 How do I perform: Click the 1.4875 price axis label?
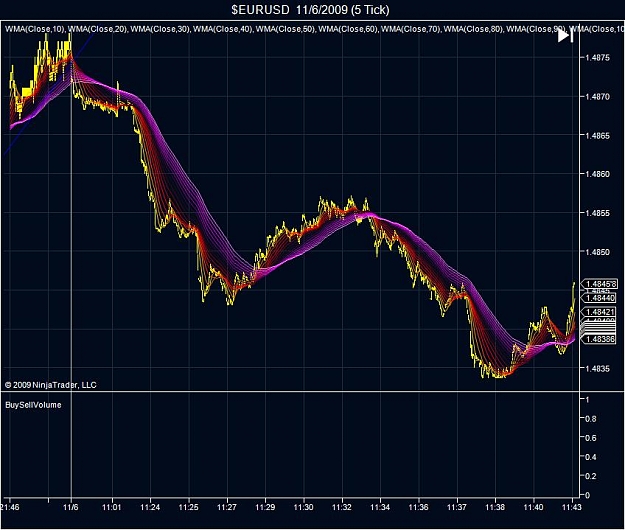click(597, 58)
